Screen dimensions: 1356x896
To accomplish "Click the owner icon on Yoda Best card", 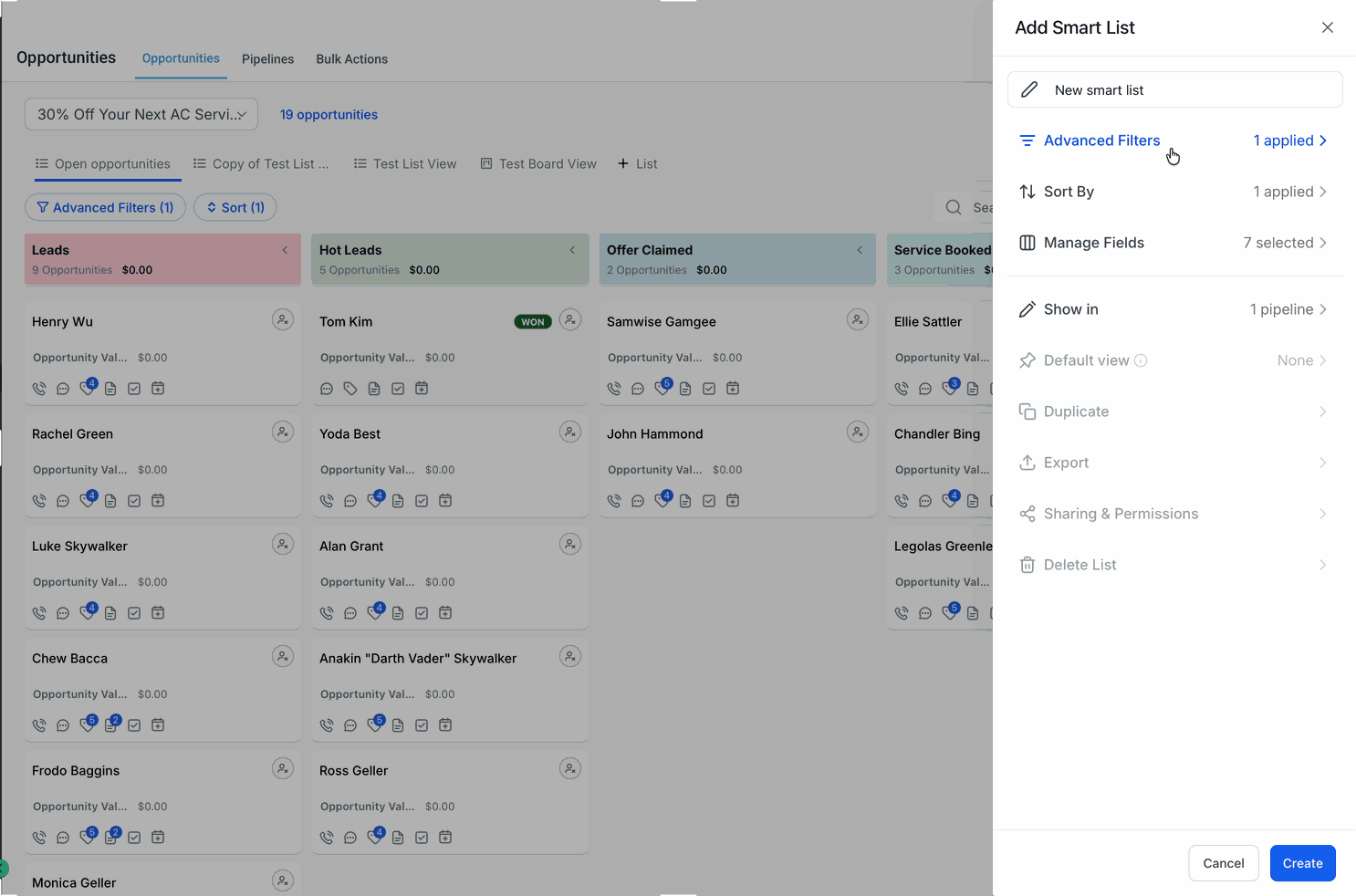I will [570, 432].
